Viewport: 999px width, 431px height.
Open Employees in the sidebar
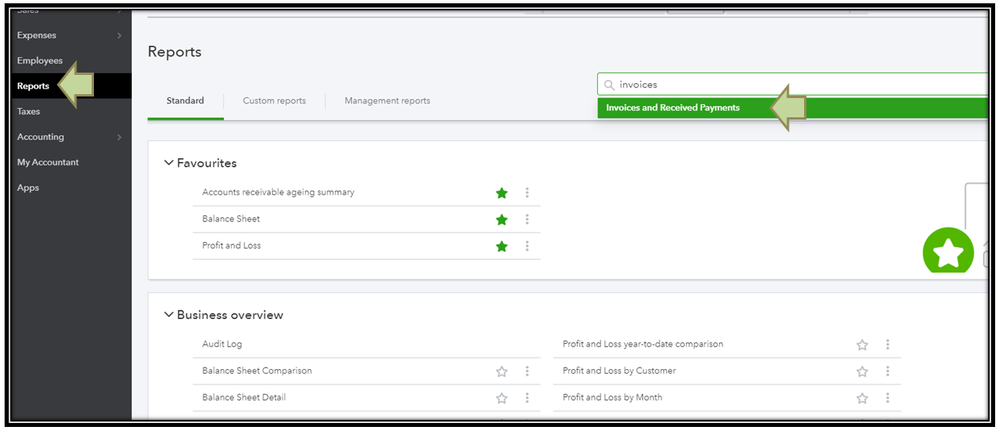(40, 61)
